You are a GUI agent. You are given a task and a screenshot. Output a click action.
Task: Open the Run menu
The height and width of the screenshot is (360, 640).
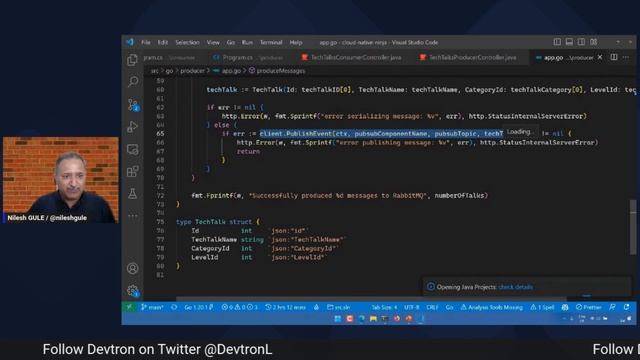point(247,42)
